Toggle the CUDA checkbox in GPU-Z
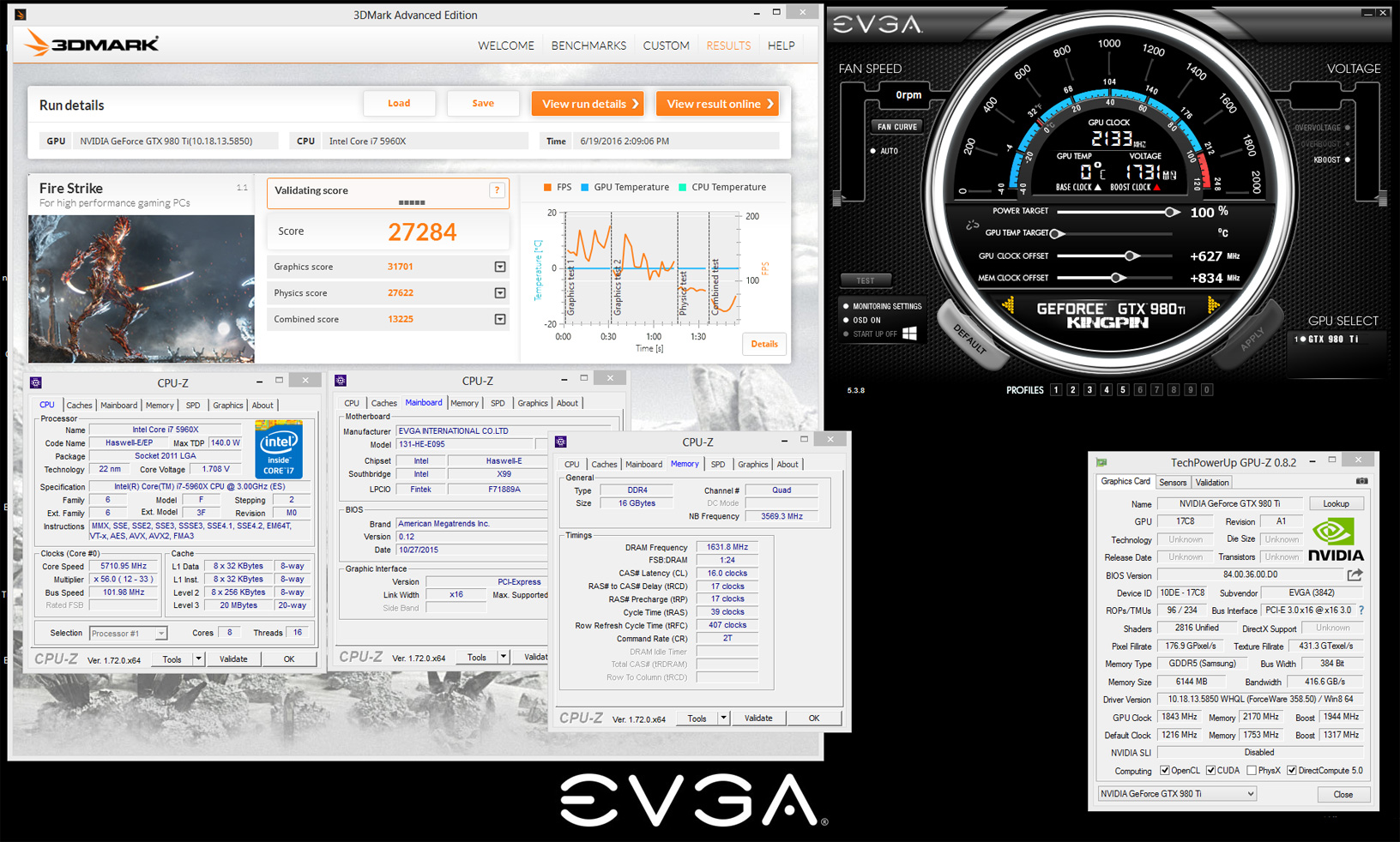The width and height of the screenshot is (1400, 842). point(1210,770)
